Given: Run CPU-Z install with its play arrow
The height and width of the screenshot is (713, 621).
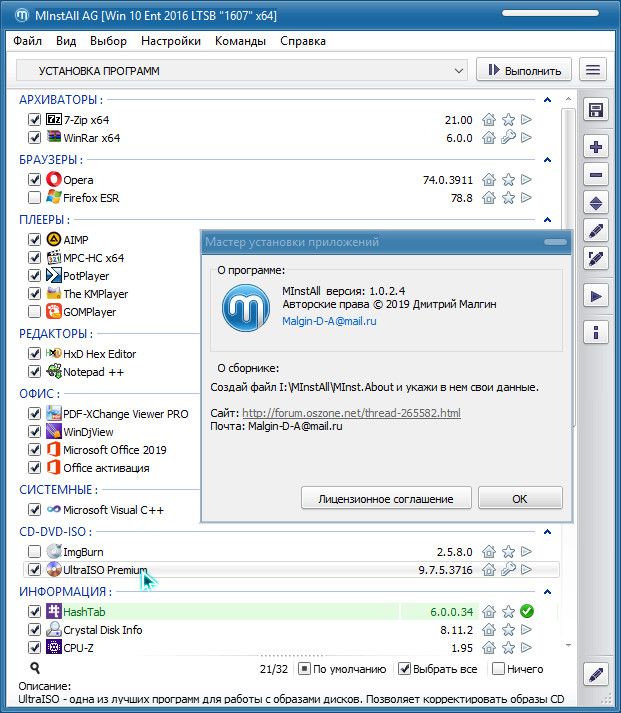Looking at the screenshot, I should click(526, 648).
